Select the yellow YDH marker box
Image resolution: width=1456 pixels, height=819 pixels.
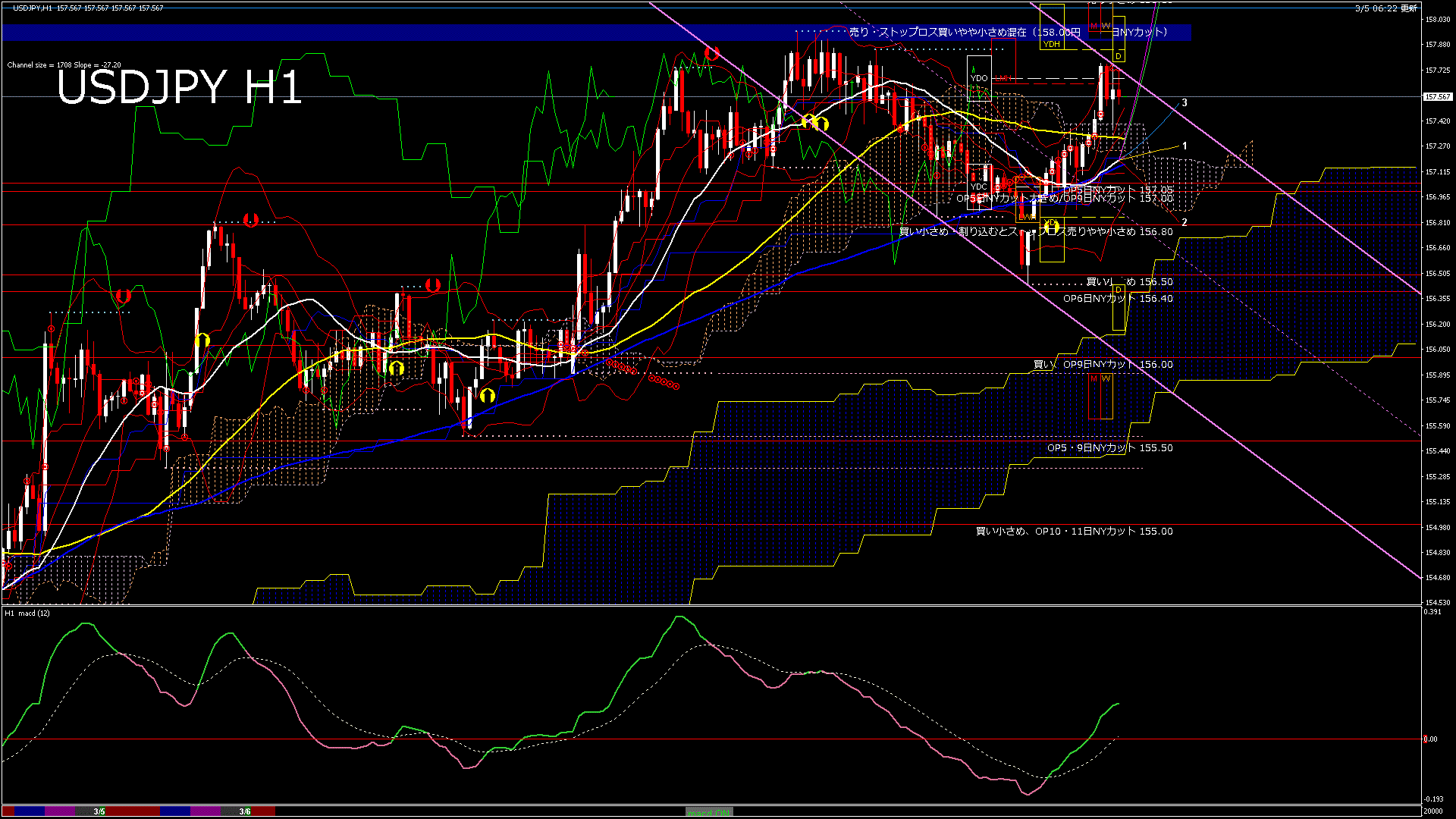pyautogui.click(x=1051, y=44)
